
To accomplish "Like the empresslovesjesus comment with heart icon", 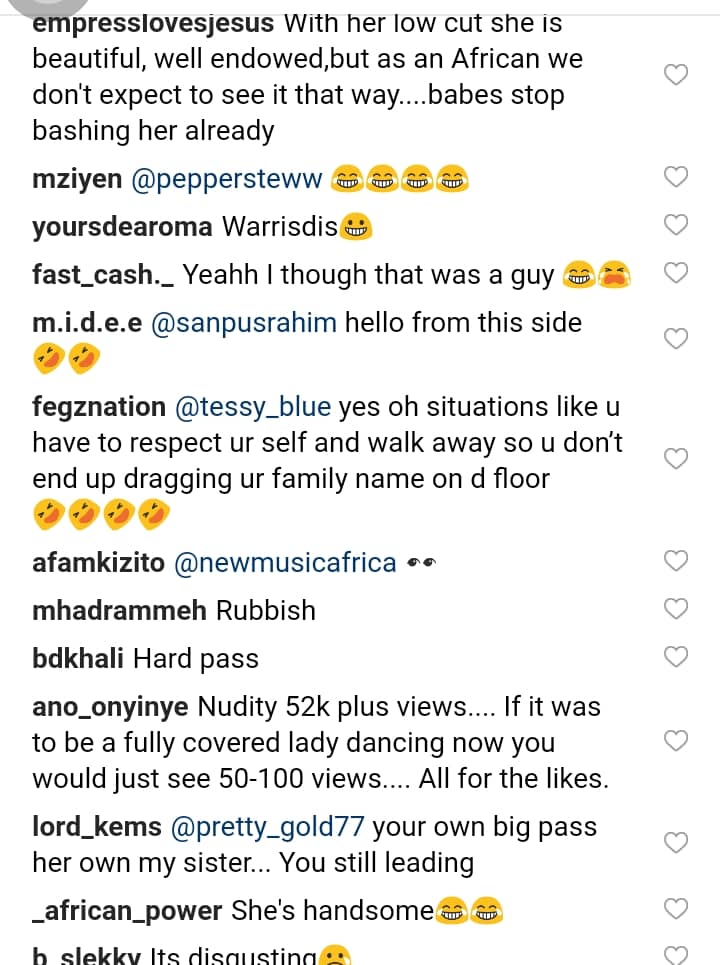I will point(677,75).
